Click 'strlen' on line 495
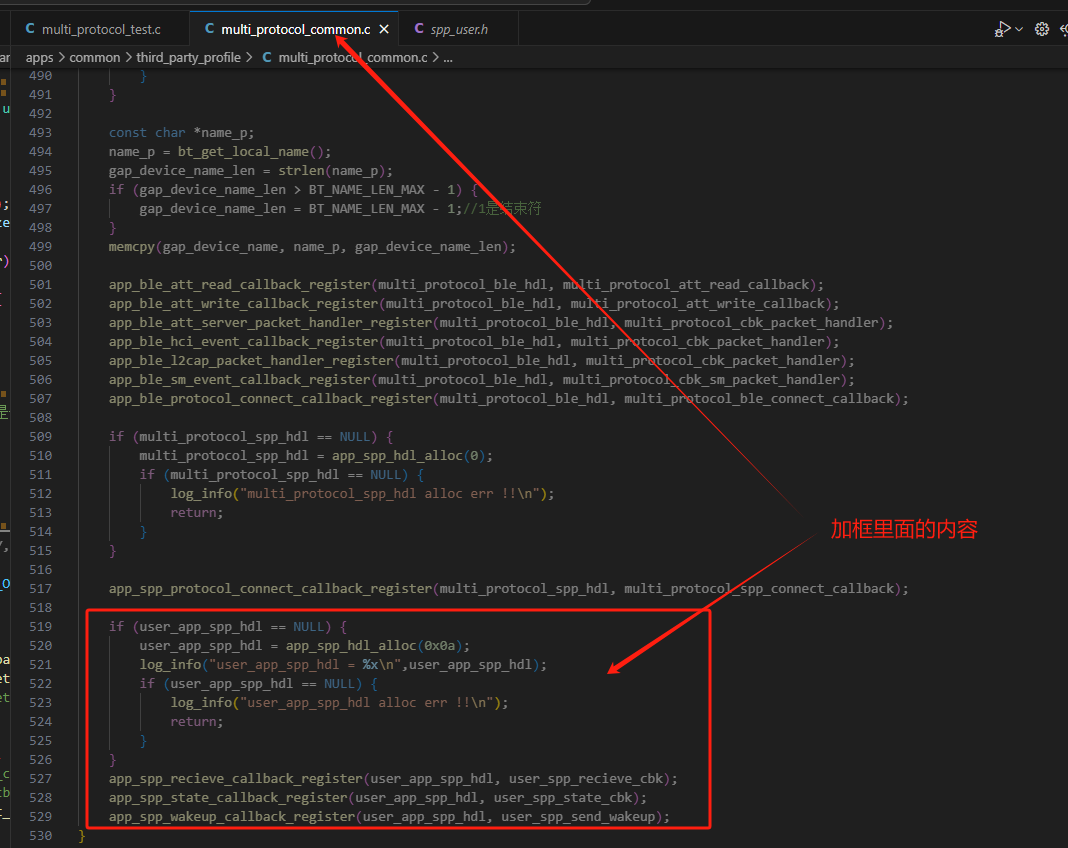 (x=301, y=171)
